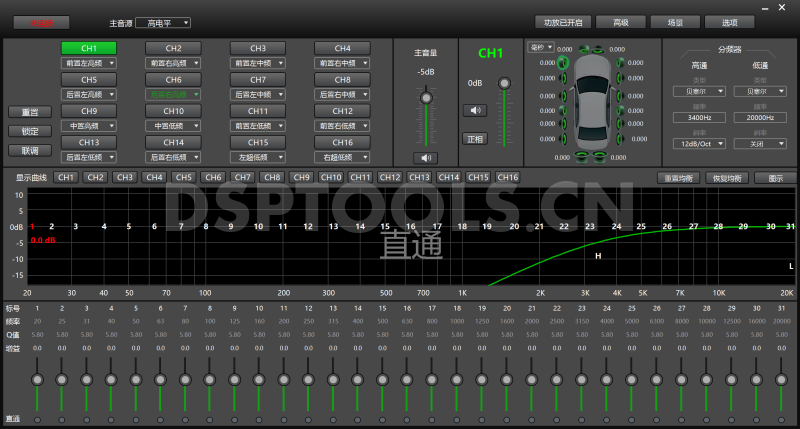Select the H high-pass marker on the curve
The image size is (800, 429).
coord(598,256)
